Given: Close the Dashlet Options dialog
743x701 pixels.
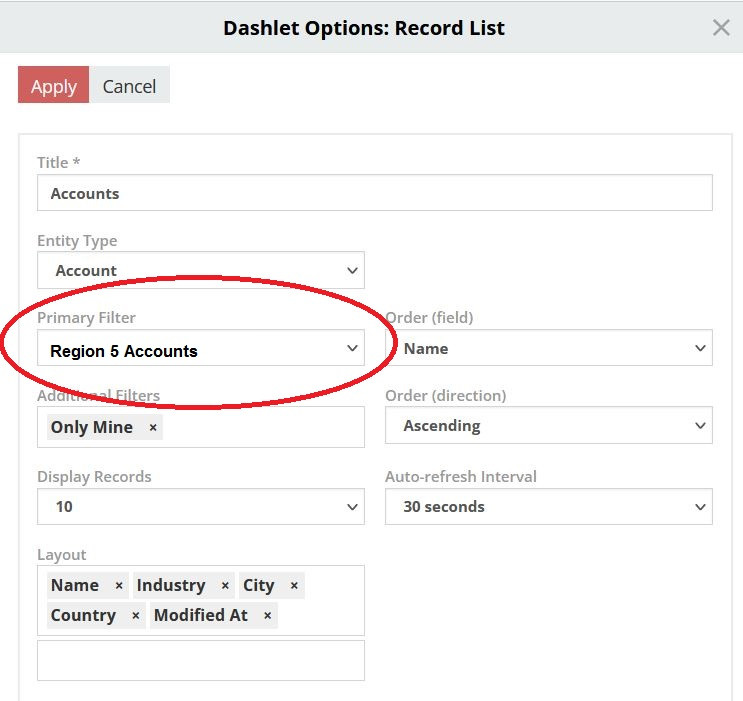Looking at the screenshot, I should pos(721,28).
